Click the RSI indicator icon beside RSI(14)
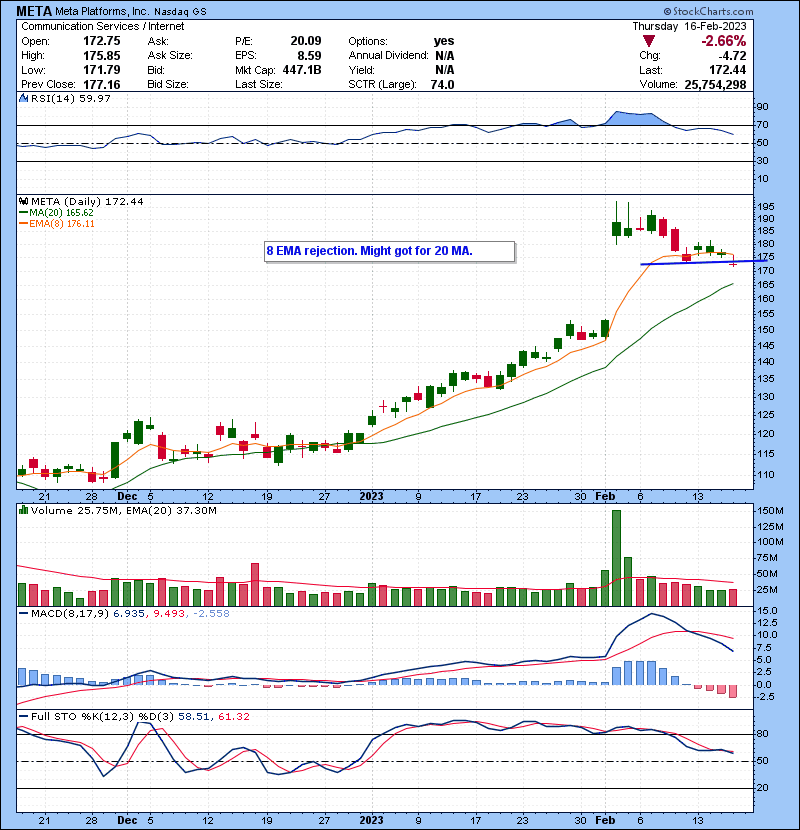This screenshot has height=830, width=800. (23, 98)
